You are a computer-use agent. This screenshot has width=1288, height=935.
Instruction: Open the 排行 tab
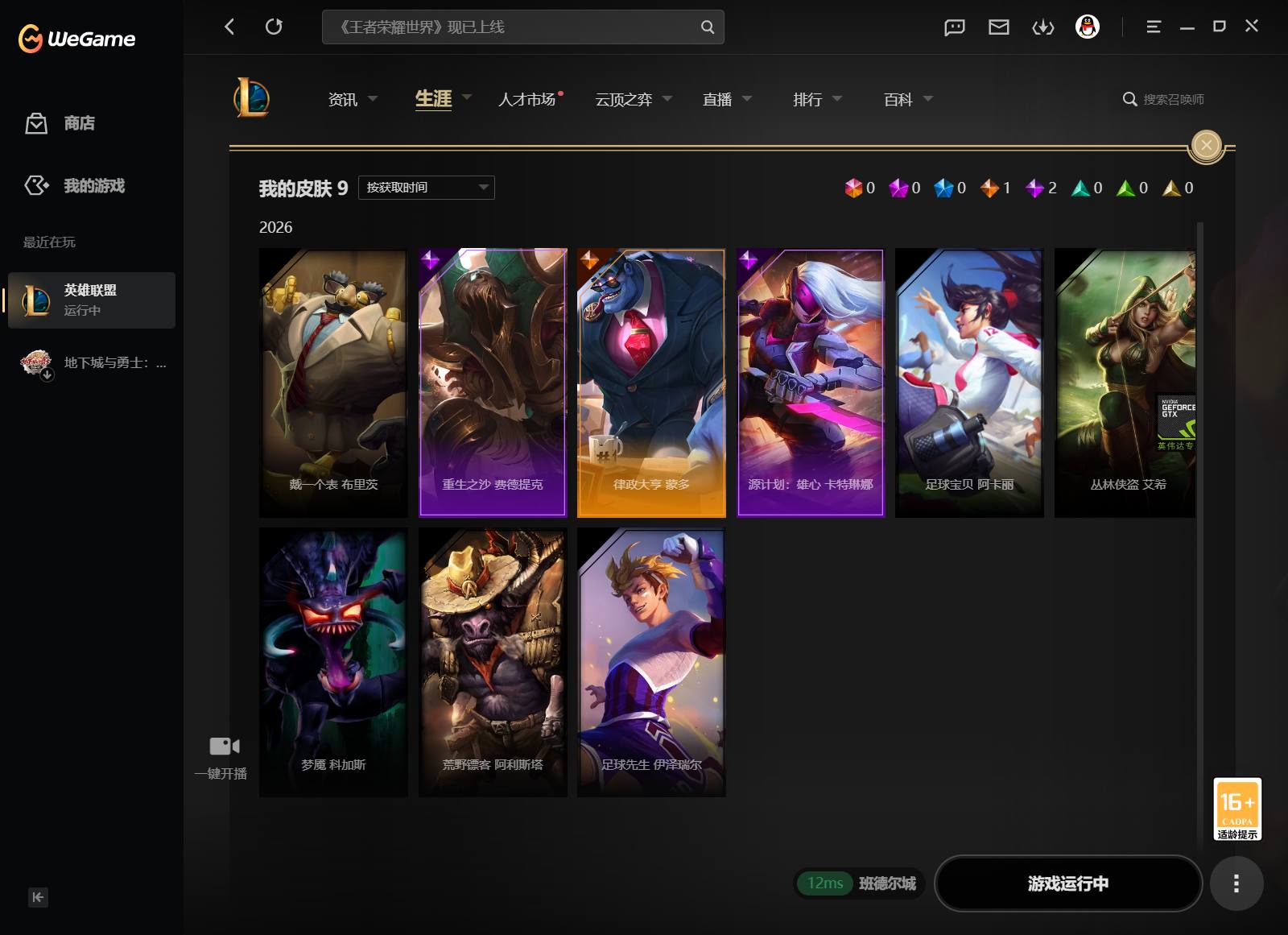(807, 99)
